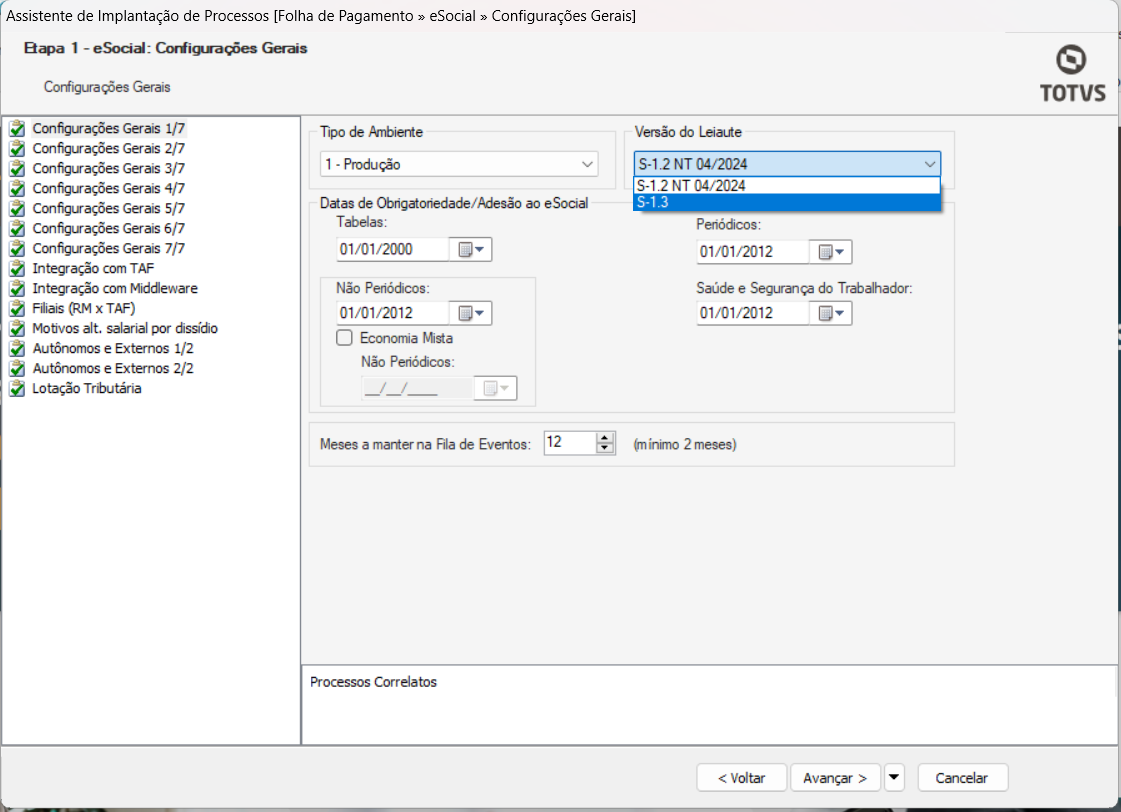Go to step Configurações Gerais 2/7

109,149
